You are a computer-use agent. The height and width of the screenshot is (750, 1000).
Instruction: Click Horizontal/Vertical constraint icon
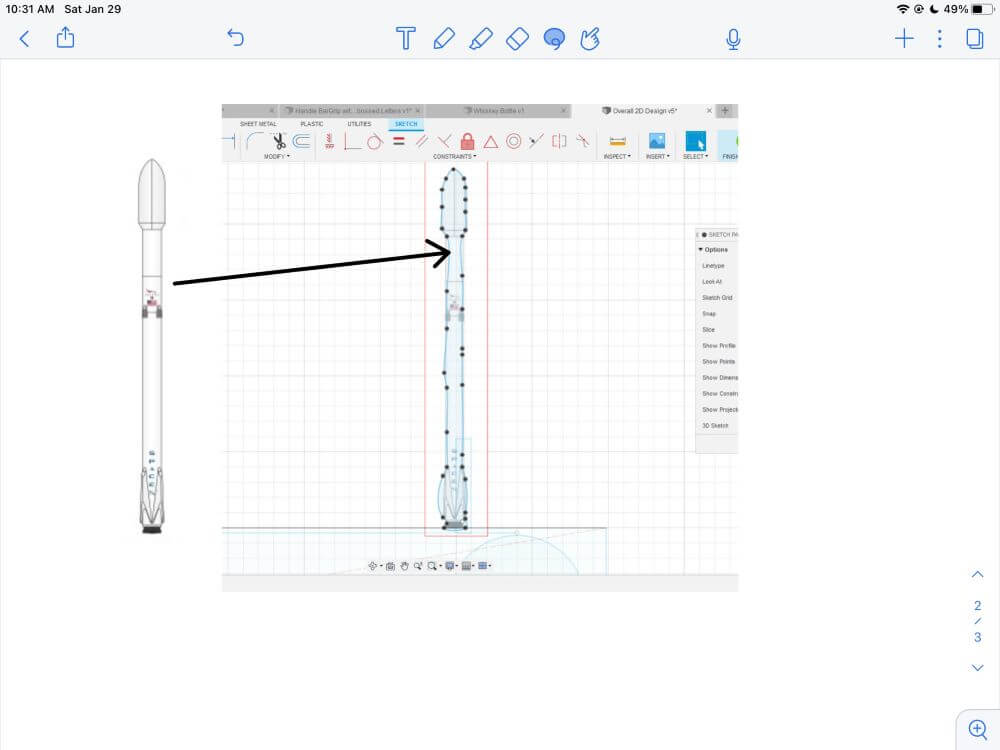coord(330,141)
